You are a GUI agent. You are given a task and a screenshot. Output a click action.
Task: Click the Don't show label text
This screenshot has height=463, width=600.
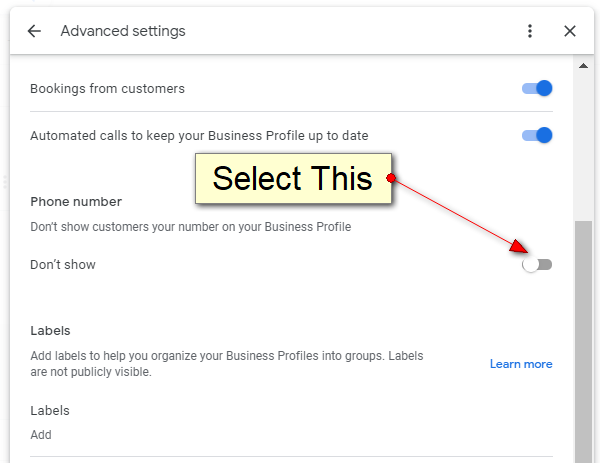click(63, 265)
